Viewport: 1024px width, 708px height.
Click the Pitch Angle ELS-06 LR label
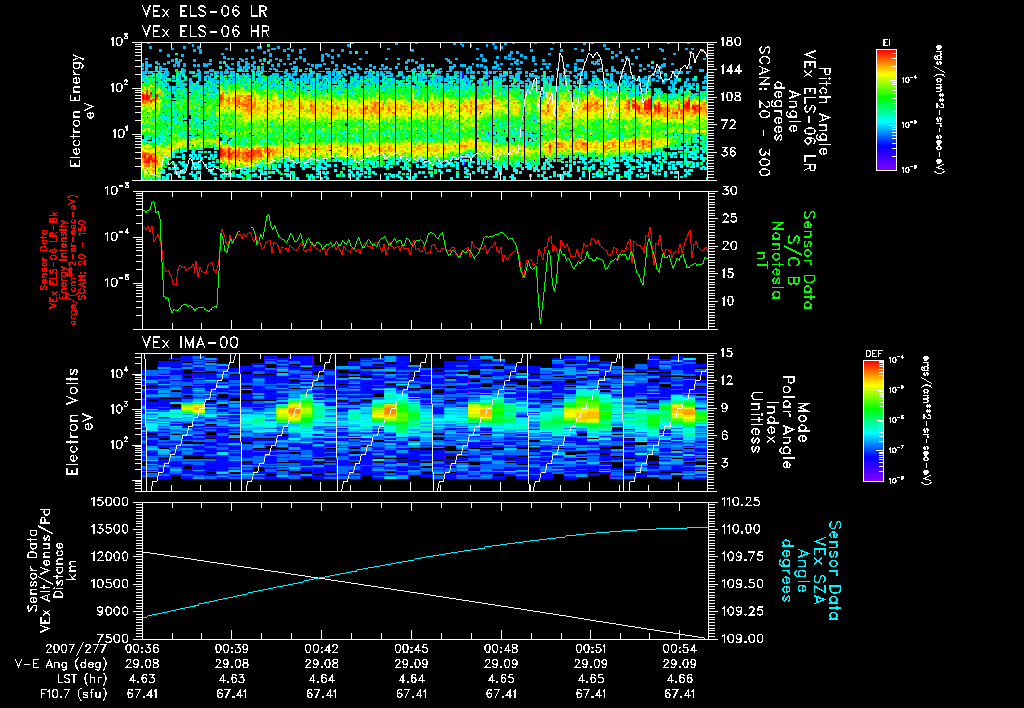(795, 112)
